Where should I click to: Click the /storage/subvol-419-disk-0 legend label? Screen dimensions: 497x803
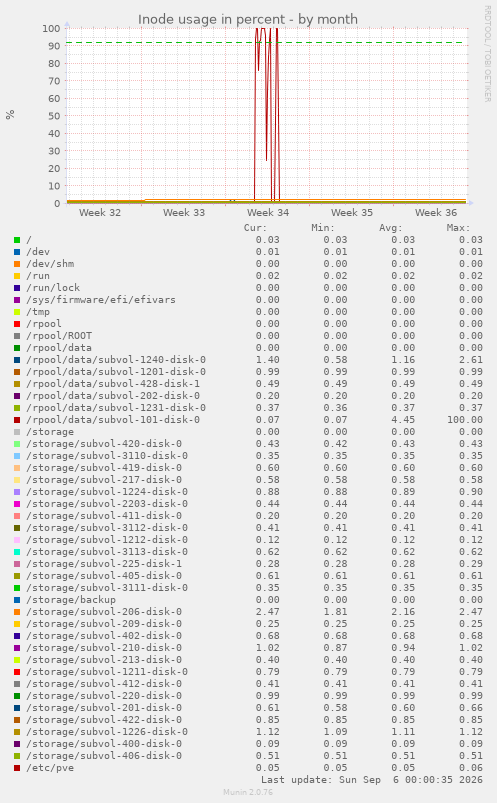(x=104, y=468)
